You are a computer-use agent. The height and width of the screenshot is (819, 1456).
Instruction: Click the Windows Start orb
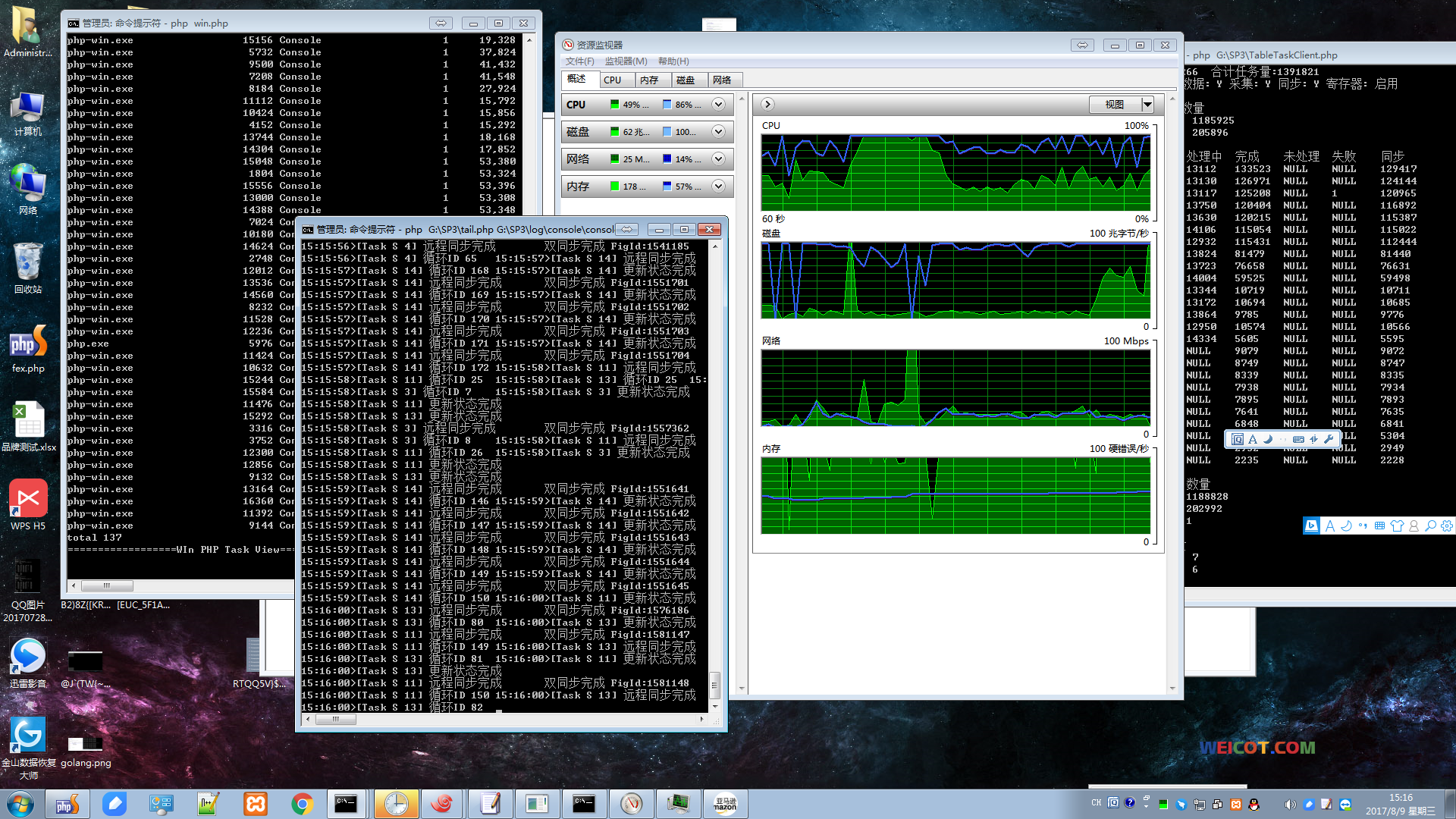point(20,804)
